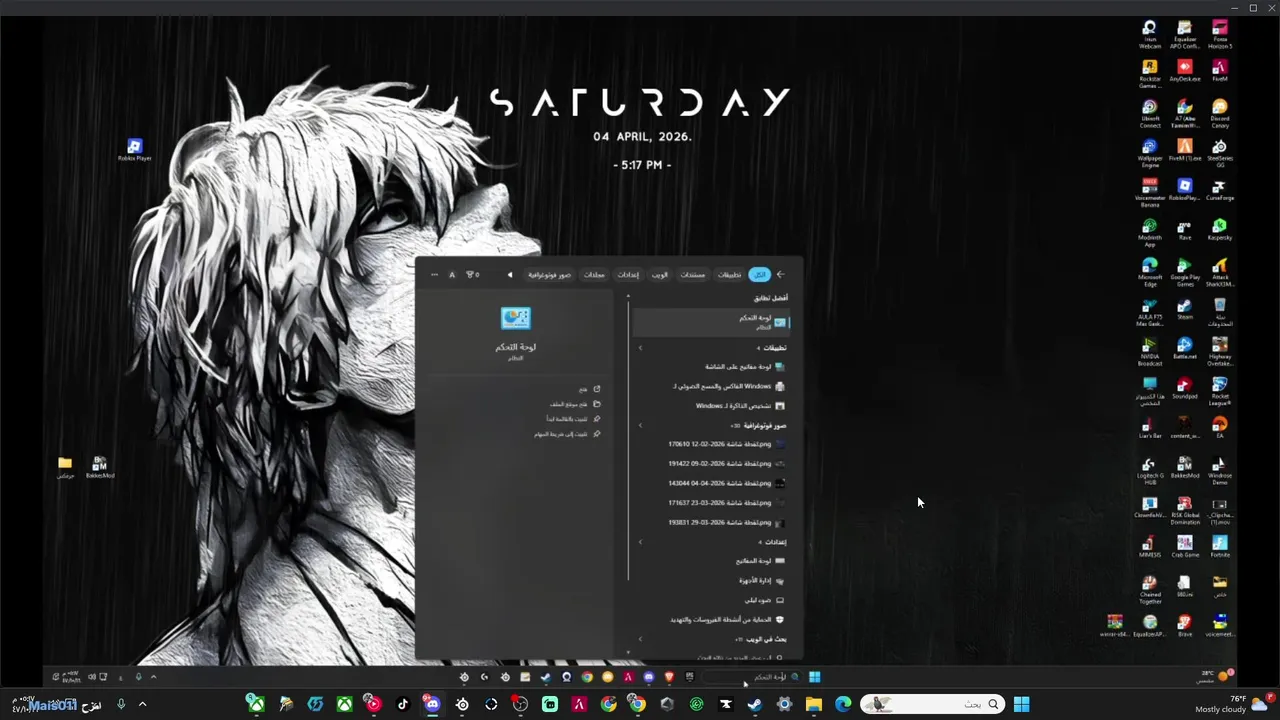Launch Battle.net desktop shortcut
The image size is (1280, 720).
(1185, 349)
